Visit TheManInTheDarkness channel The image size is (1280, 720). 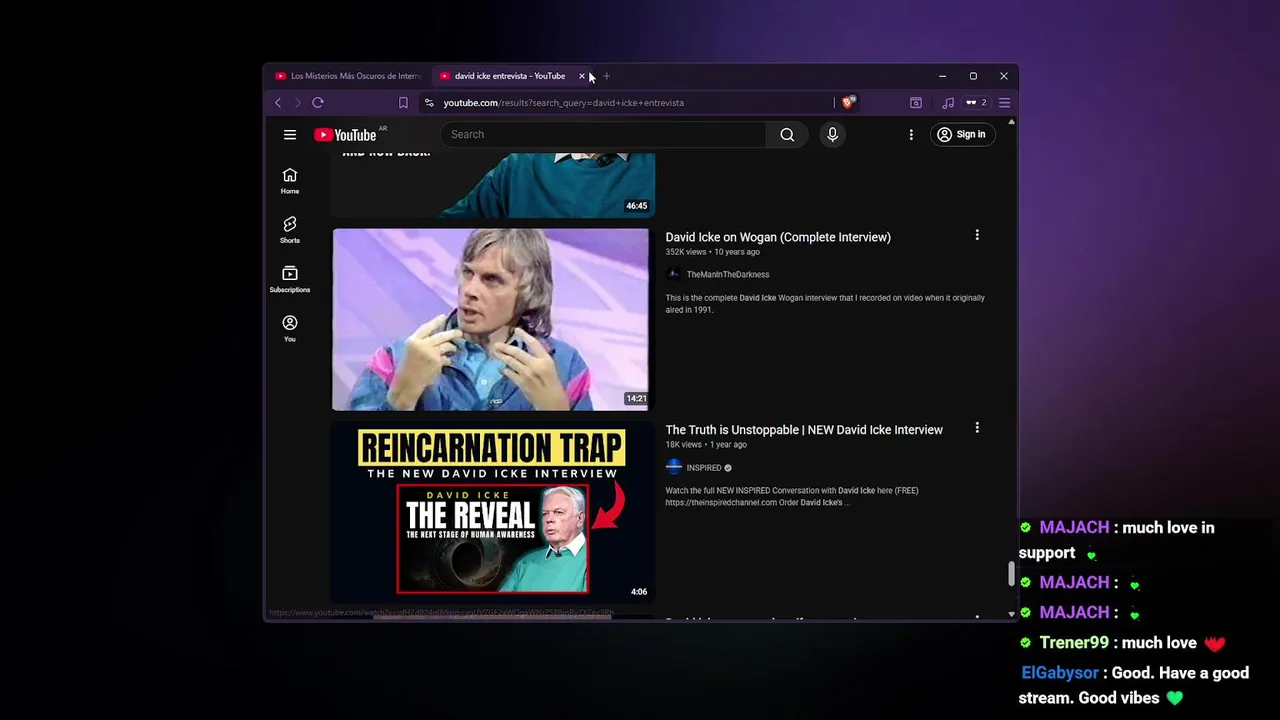[728, 275]
